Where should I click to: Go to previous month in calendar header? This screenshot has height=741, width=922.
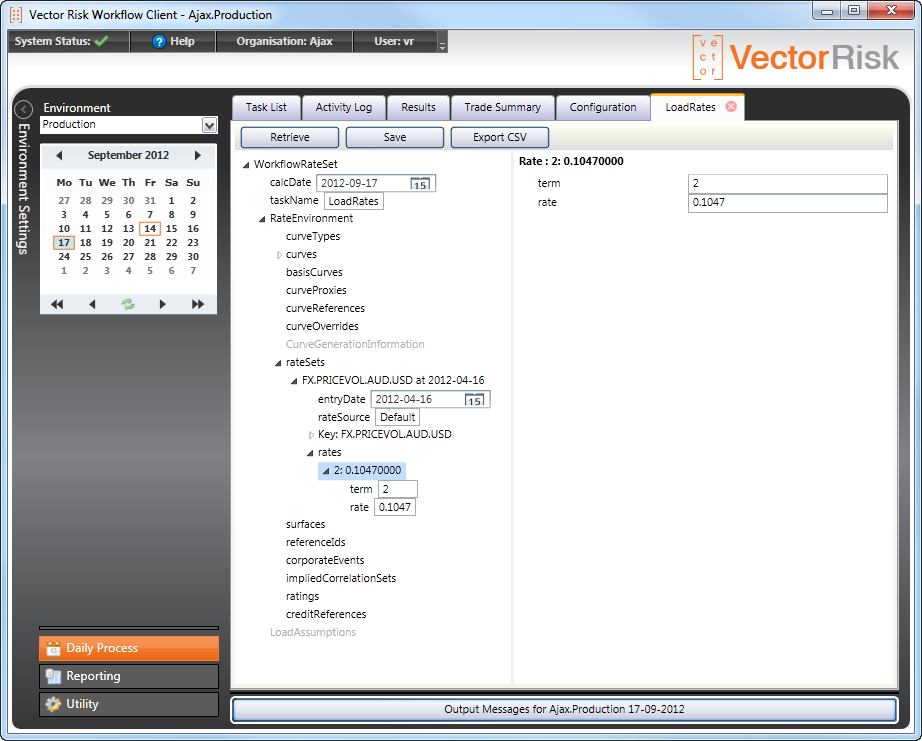59,155
